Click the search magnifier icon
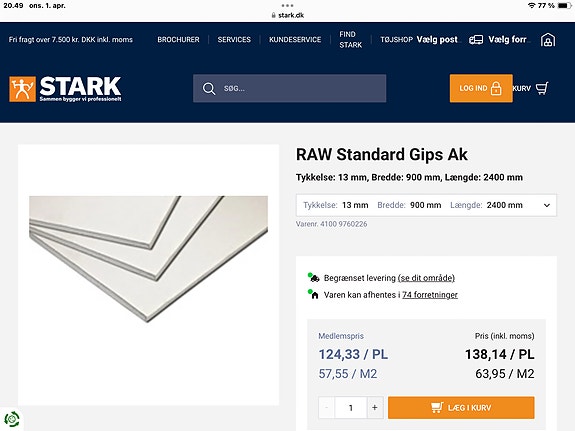 [x=209, y=89]
